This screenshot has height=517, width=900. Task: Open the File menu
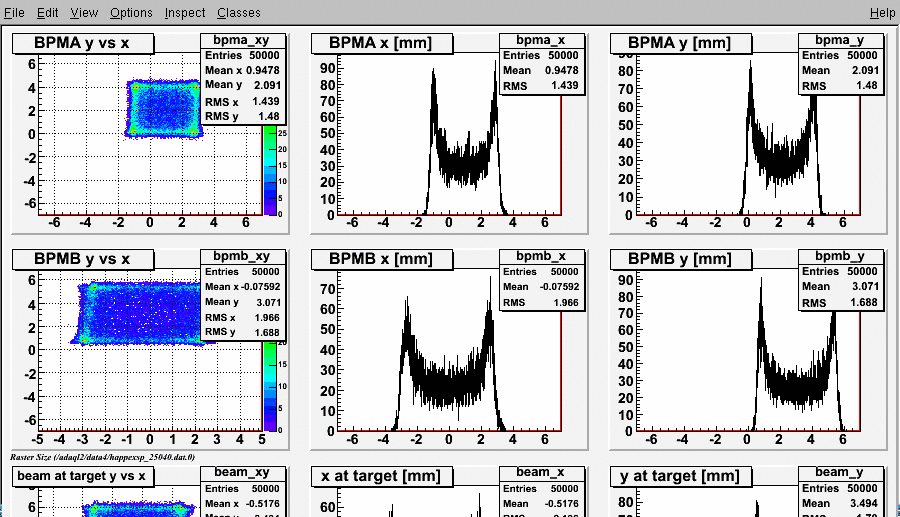14,13
